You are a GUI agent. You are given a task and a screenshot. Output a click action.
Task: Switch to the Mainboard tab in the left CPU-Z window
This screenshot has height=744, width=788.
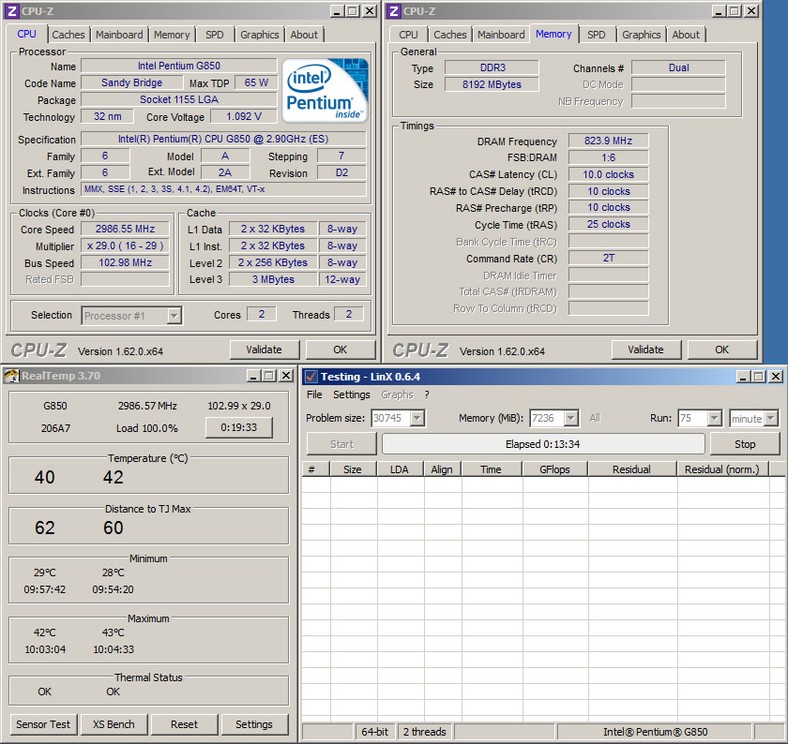[x=119, y=34]
